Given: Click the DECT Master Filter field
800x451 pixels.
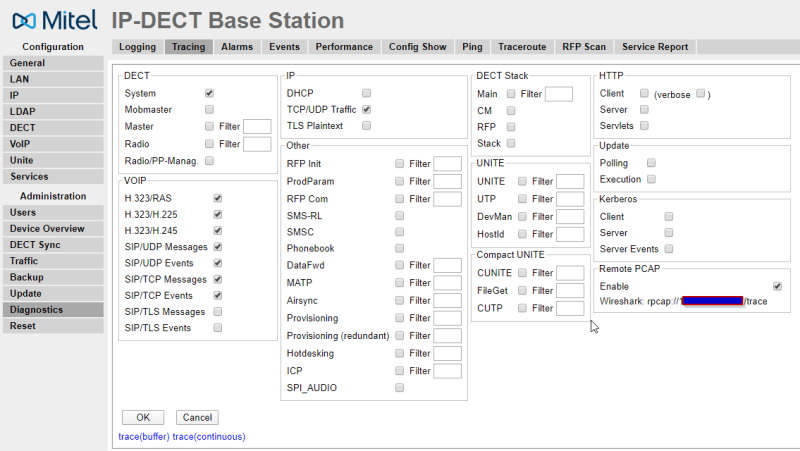Looking at the screenshot, I should 257,127.
